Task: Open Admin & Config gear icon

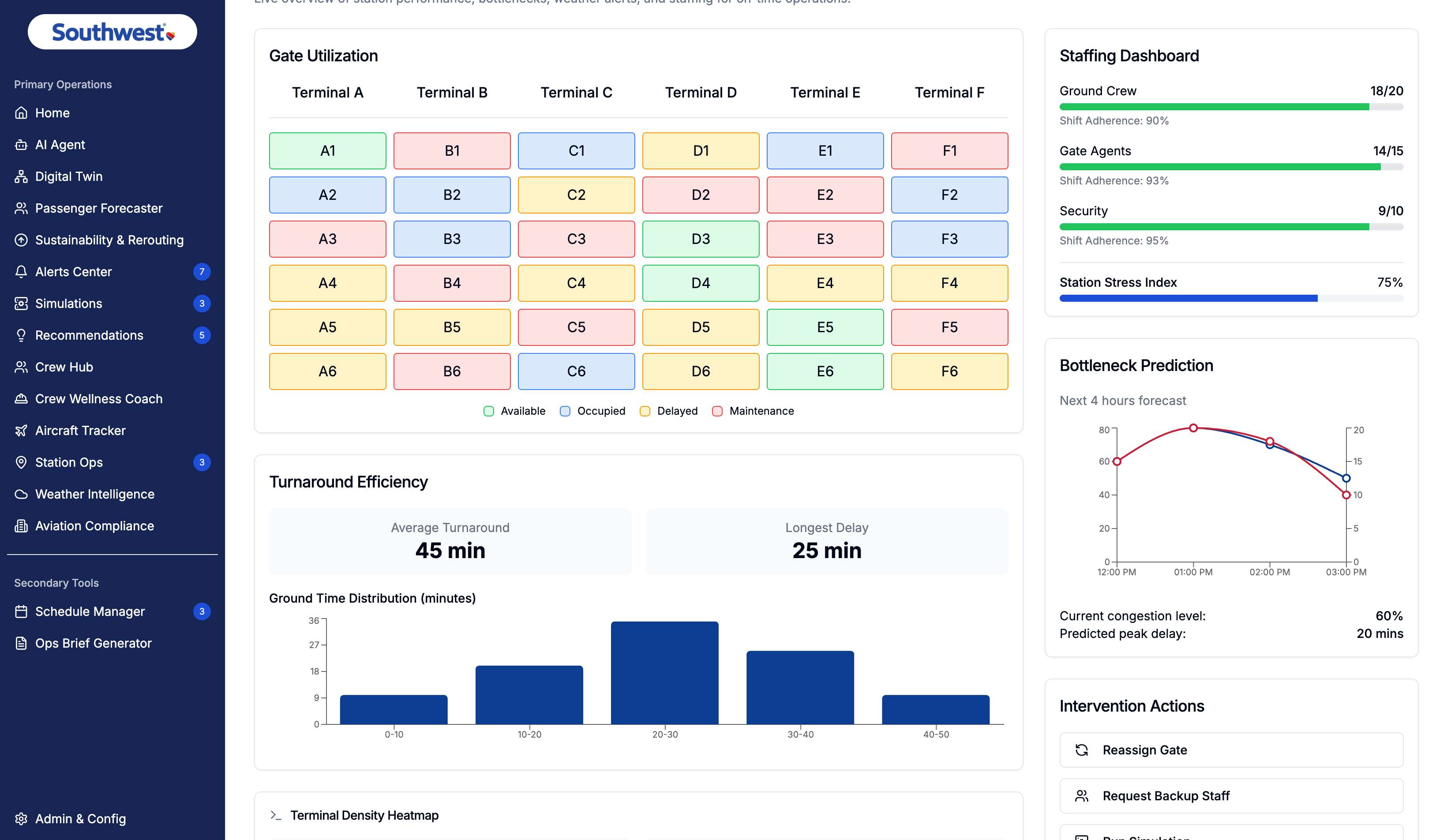Action: 21,819
